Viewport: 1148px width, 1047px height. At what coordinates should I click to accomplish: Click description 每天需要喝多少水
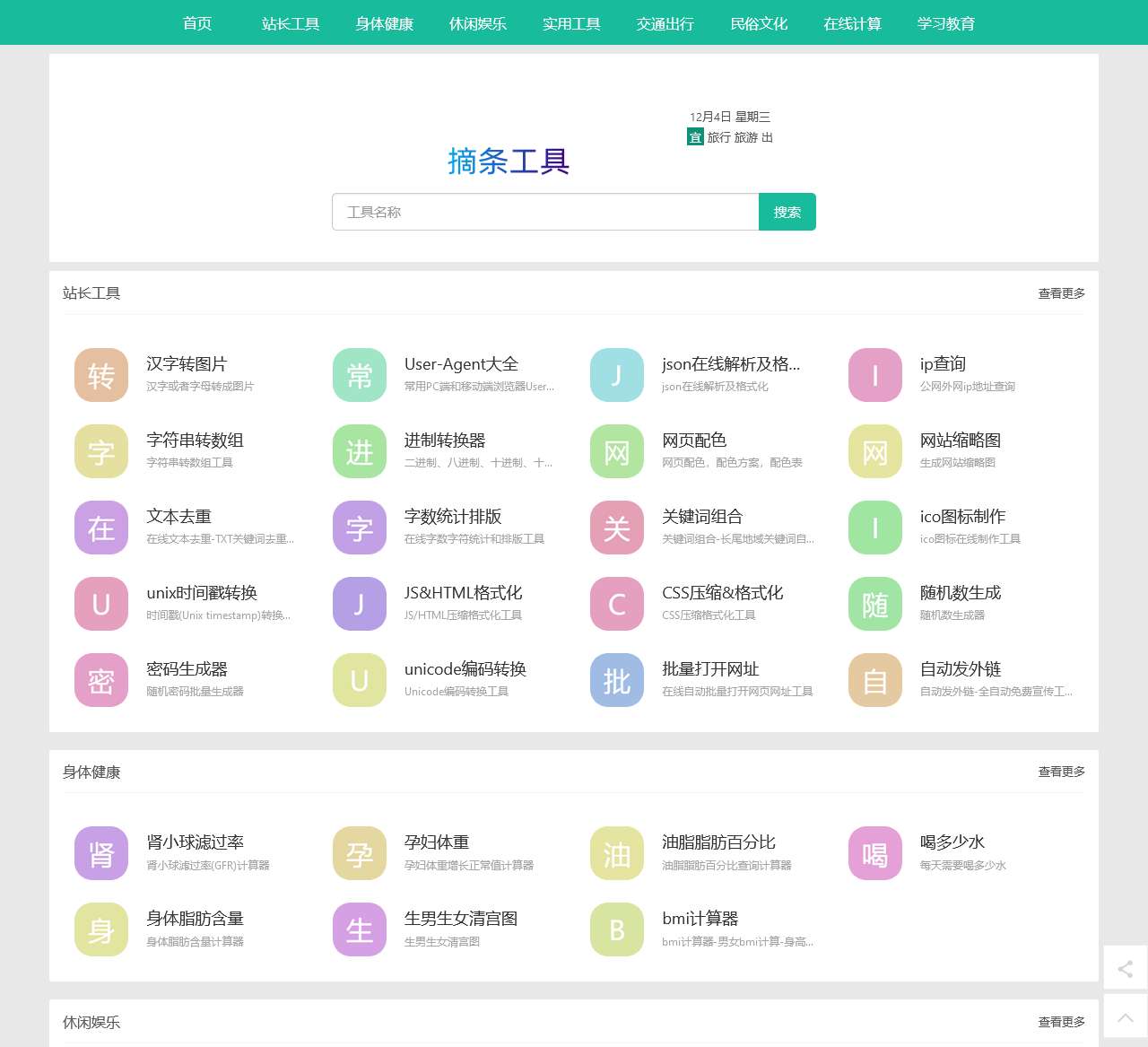click(963, 866)
